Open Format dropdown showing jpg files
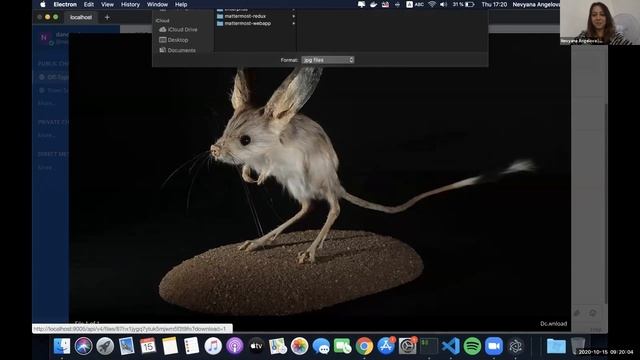The image size is (640, 360). pyautogui.click(x=327, y=60)
